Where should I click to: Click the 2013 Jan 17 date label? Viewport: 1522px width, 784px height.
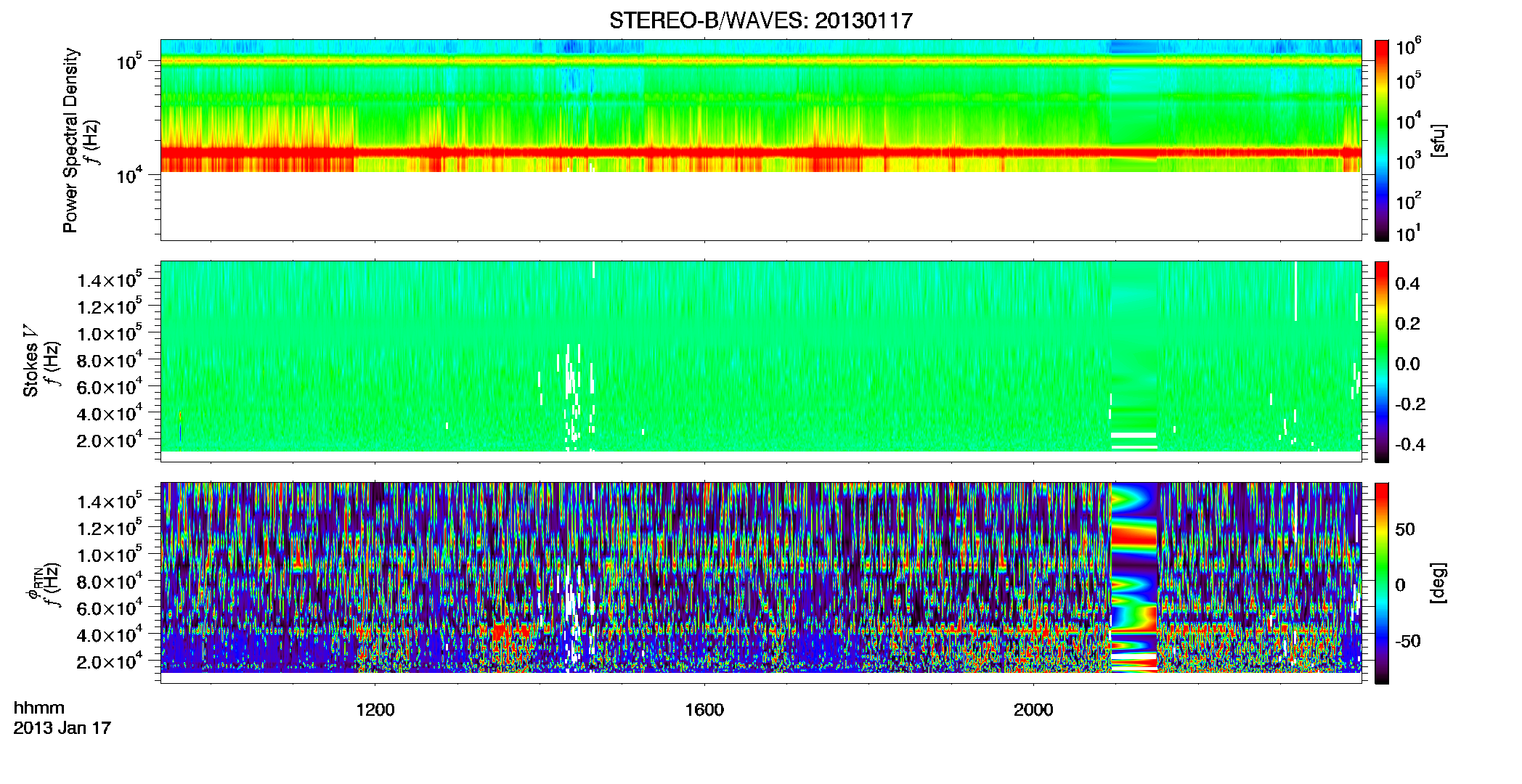click(x=62, y=728)
